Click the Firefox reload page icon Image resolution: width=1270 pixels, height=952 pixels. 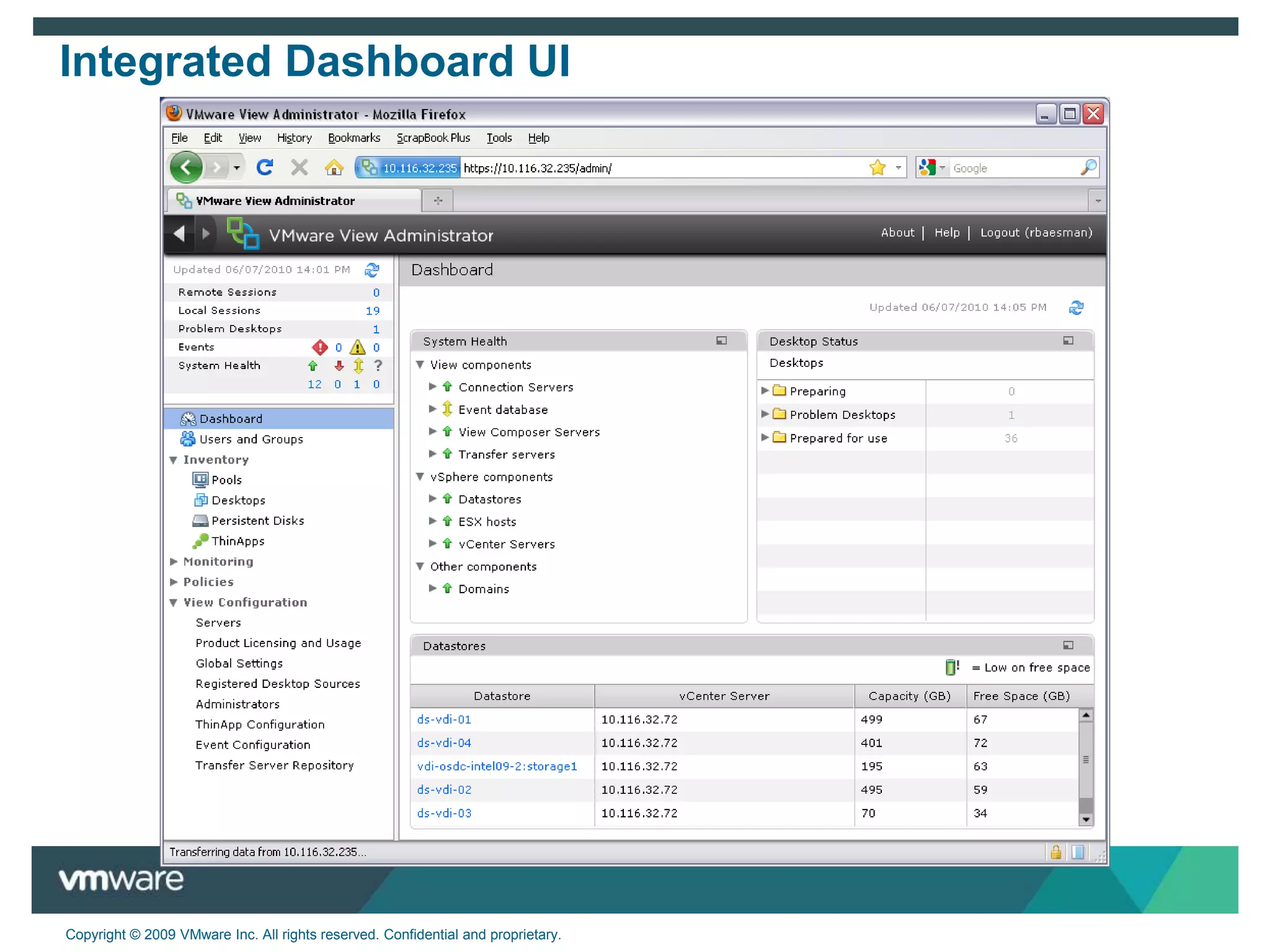(x=265, y=167)
